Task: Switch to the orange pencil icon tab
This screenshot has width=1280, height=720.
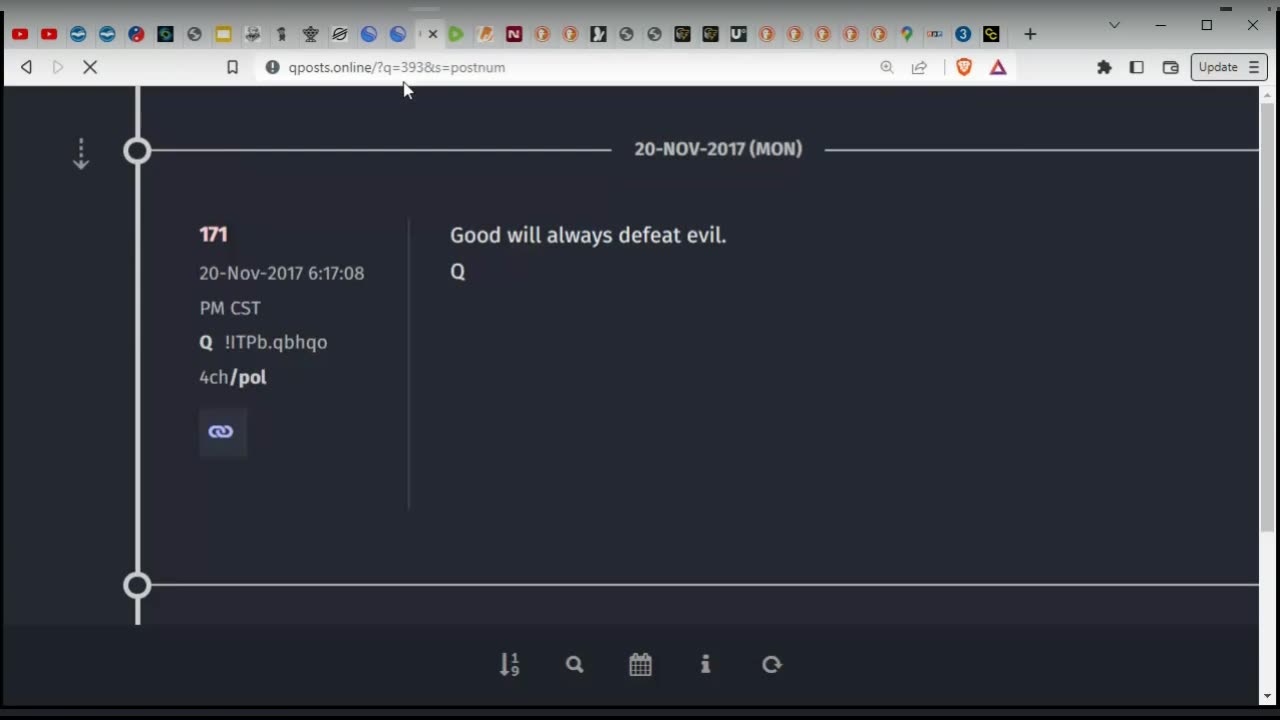Action: tap(485, 34)
